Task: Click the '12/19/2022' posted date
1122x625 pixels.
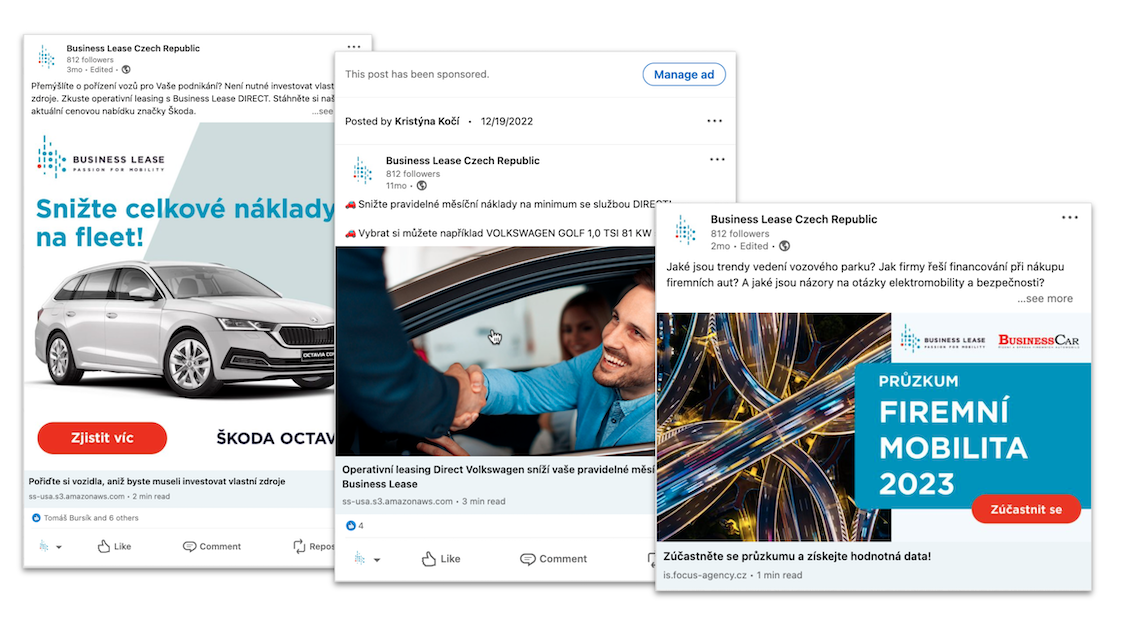Action: click(507, 121)
